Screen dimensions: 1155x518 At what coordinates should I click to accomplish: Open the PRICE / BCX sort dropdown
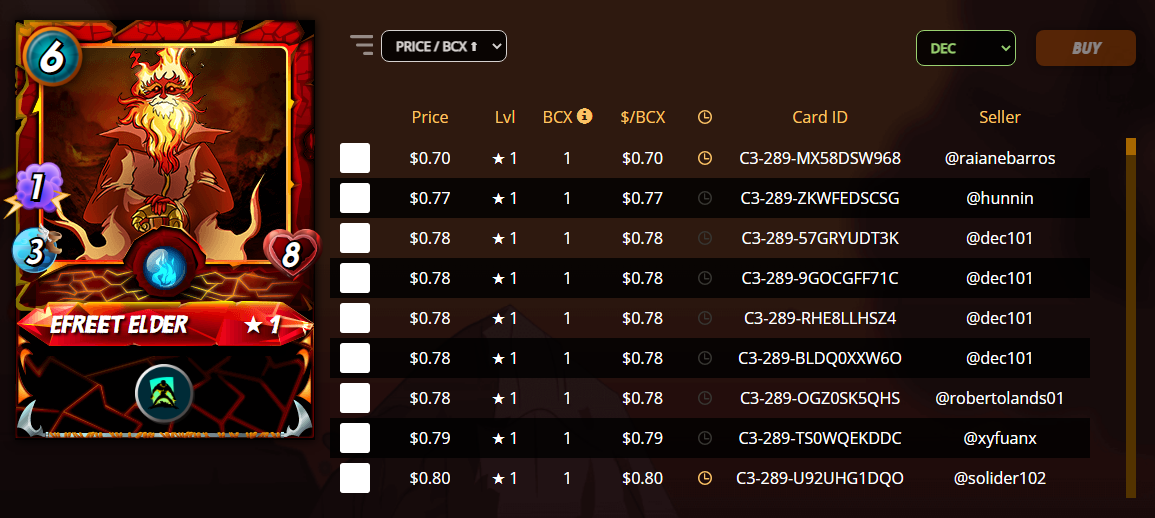click(x=443, y=46)
